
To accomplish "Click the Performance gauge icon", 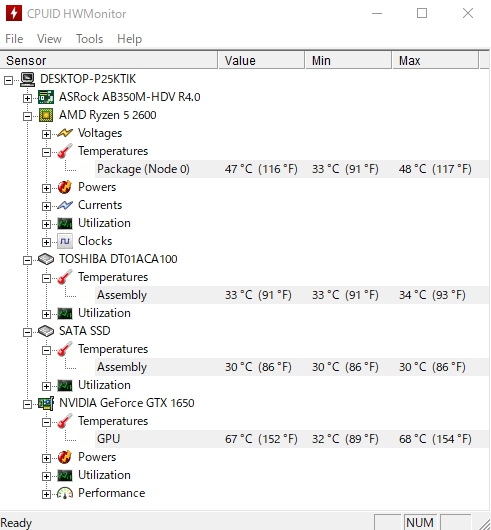I will pos(65,493).
